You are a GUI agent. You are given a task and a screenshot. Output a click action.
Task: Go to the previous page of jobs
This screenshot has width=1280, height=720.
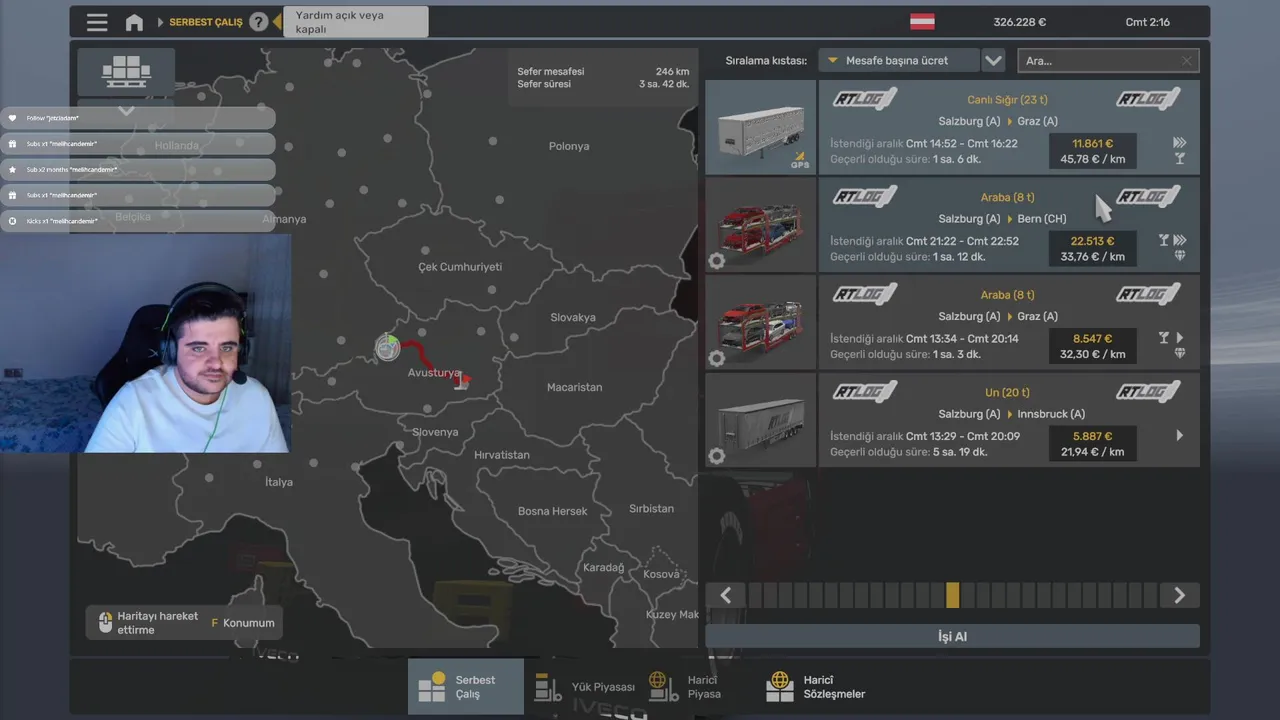pyautogui.click(x=726, y=595)
